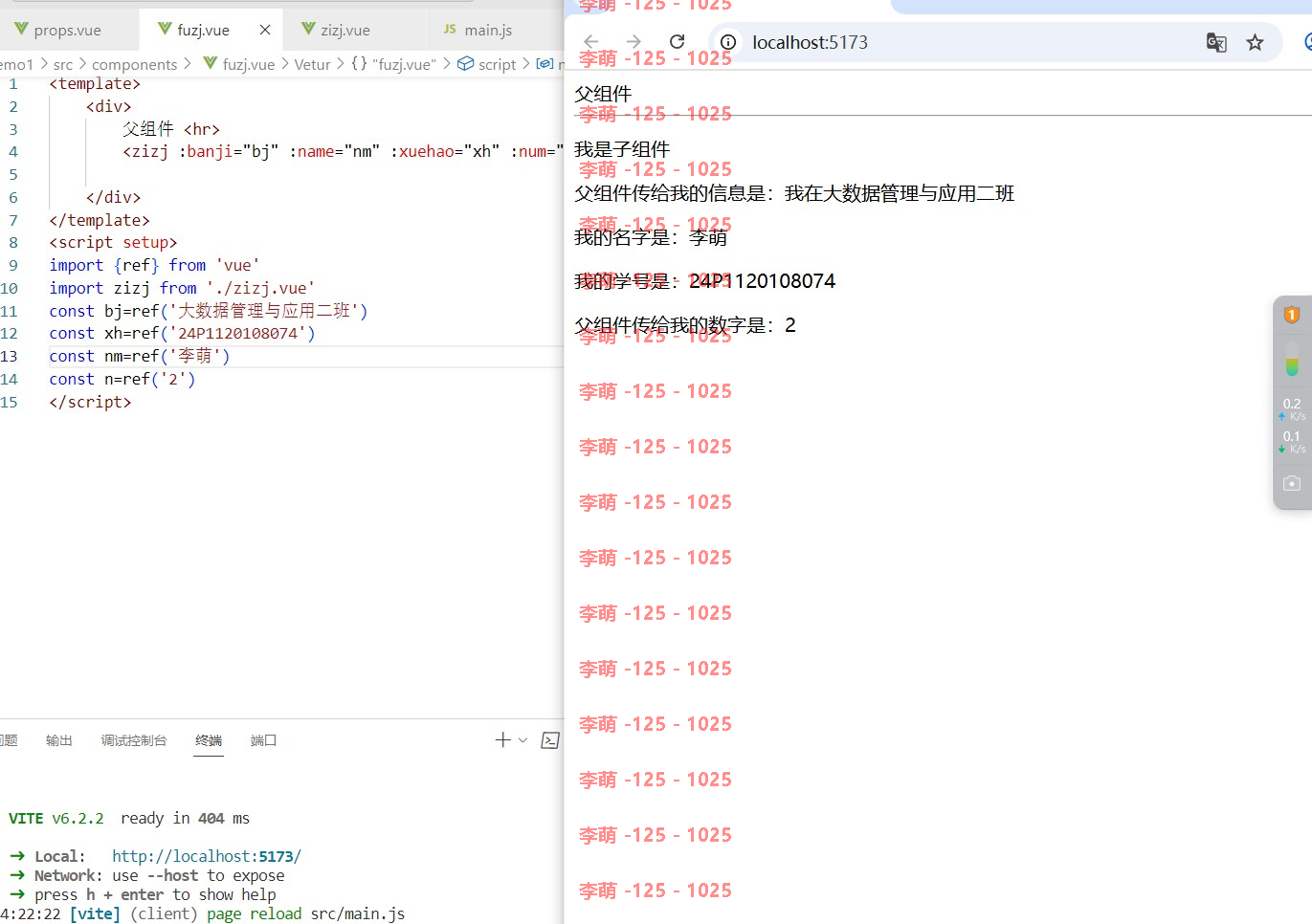Close the fuzj.vue tab
The image size is (1312, 924).
coord(265,30)
